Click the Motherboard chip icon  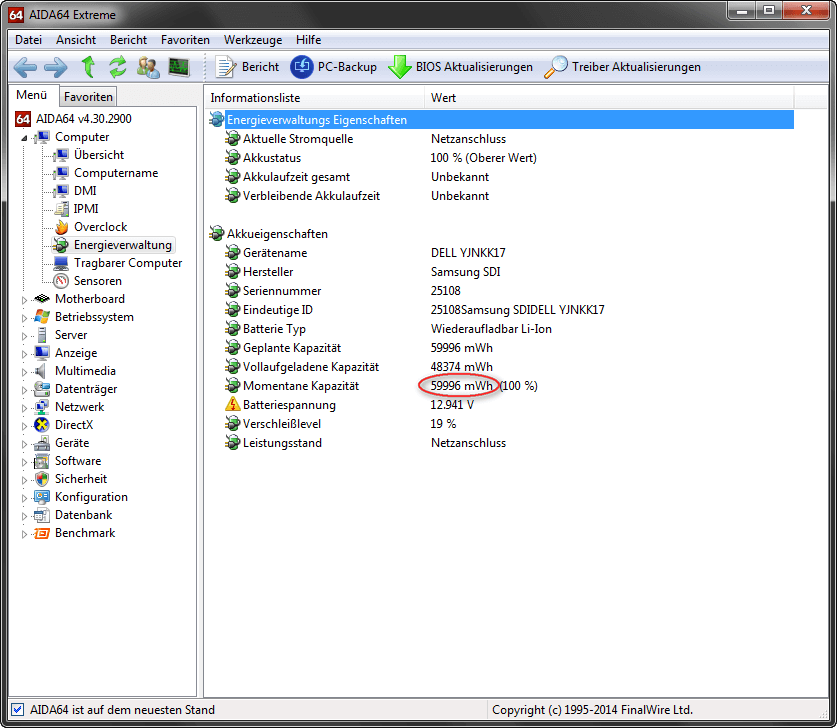tap(42, 299)
